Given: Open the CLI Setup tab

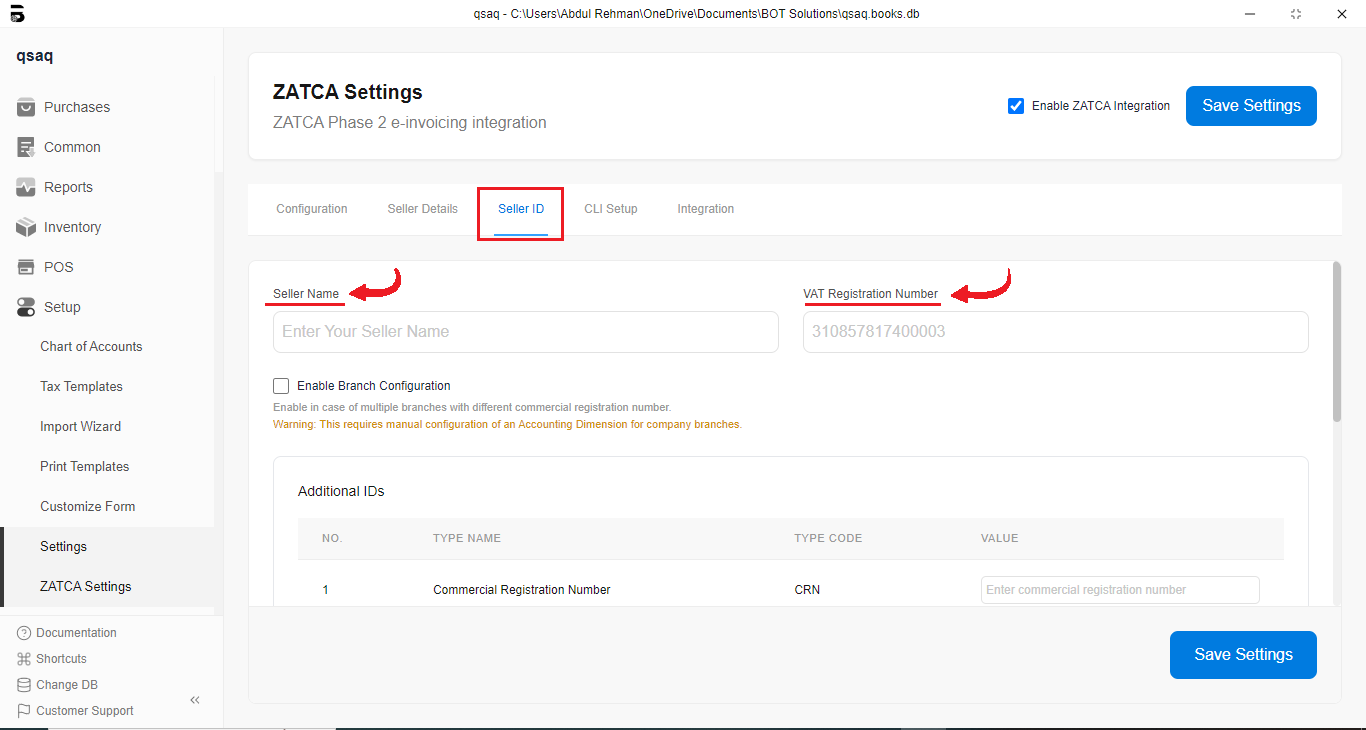Looking at the screenshot, I should 610,209.
